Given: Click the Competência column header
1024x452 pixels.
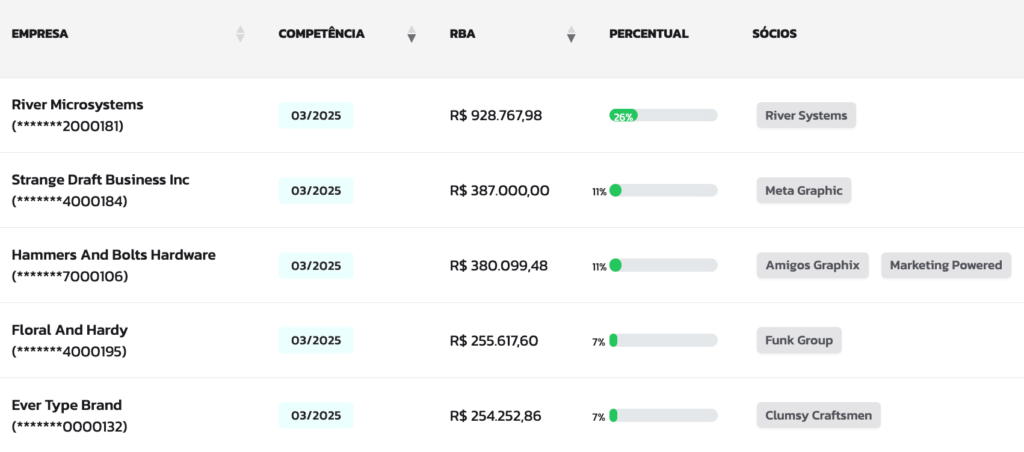Looking at the screenshot, I should pos(321,34).
